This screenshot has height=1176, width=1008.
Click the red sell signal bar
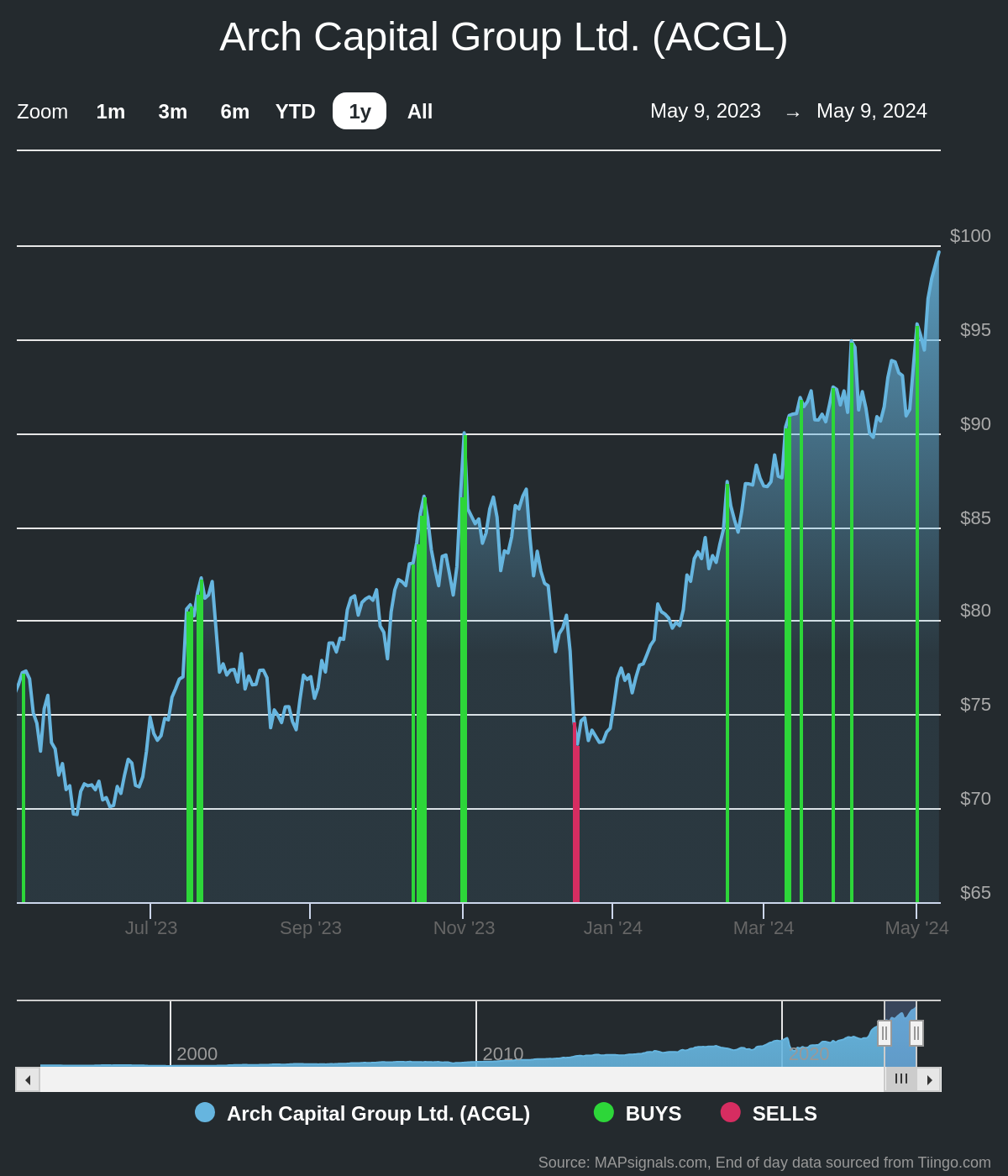click(x=576, y=812)
